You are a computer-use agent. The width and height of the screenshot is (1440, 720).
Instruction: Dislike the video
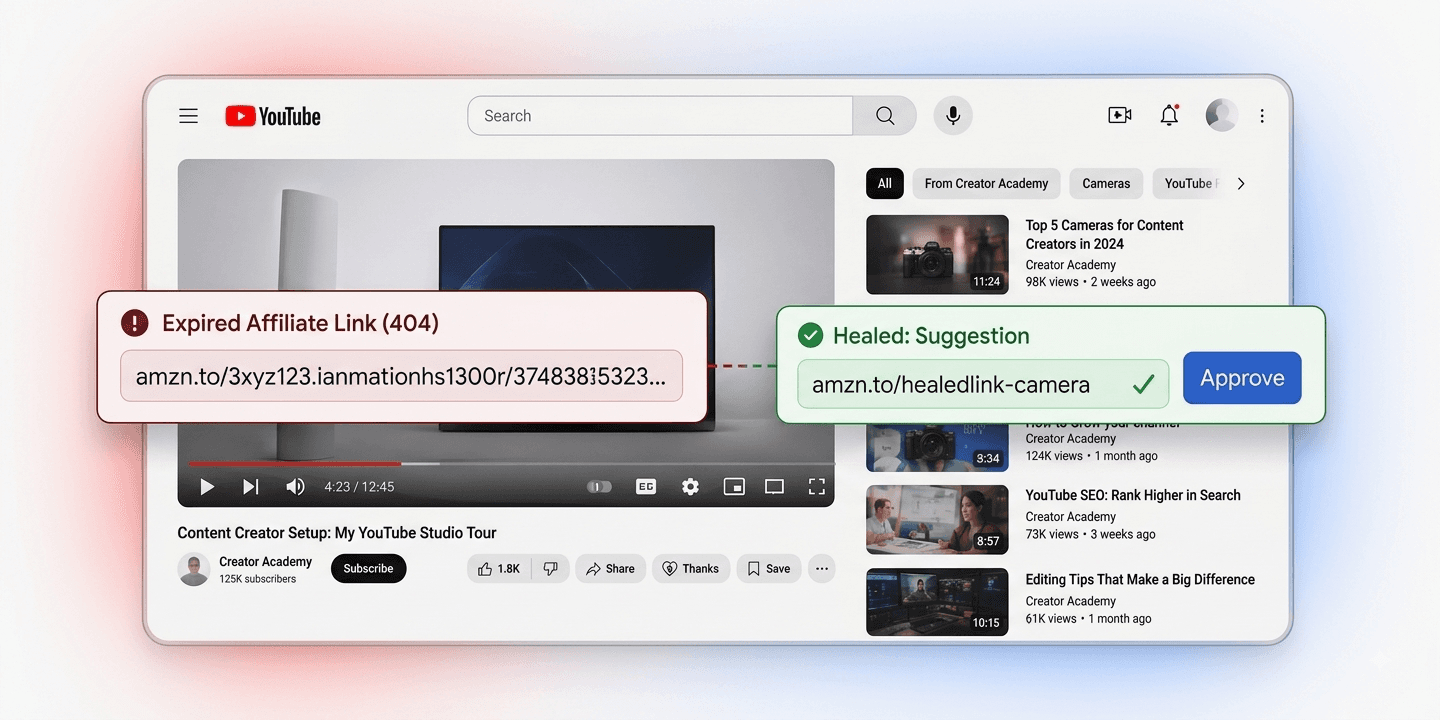click(550, 569)
